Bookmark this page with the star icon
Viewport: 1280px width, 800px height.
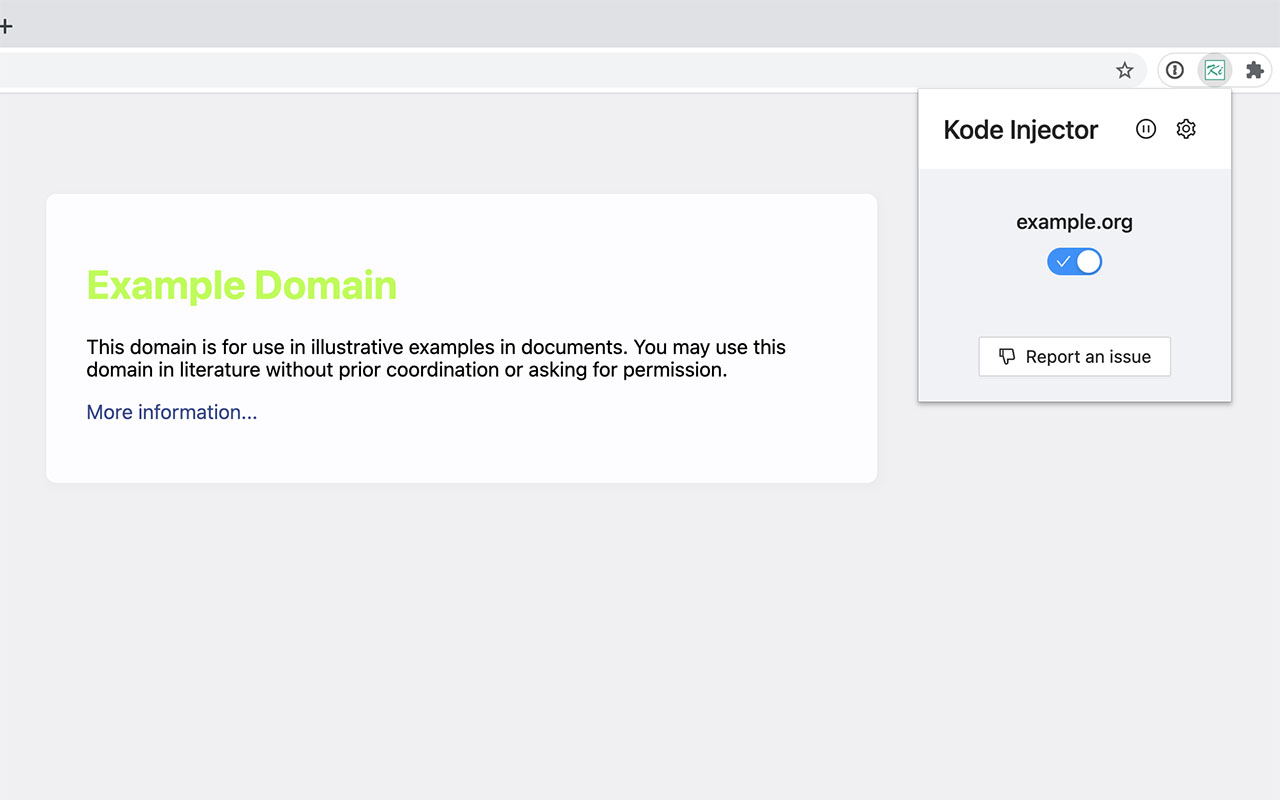(x=1125, y=69)
